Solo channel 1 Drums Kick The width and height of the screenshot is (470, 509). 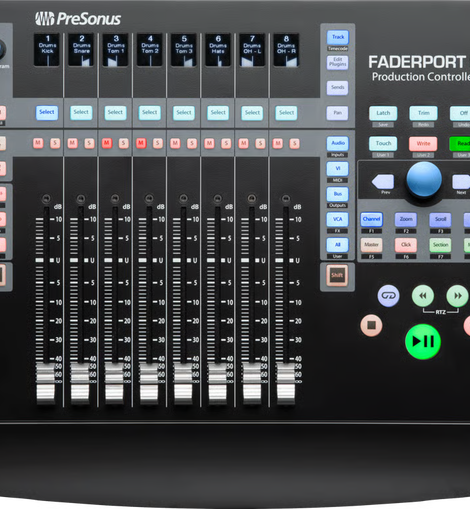click(x=55, y=143)
